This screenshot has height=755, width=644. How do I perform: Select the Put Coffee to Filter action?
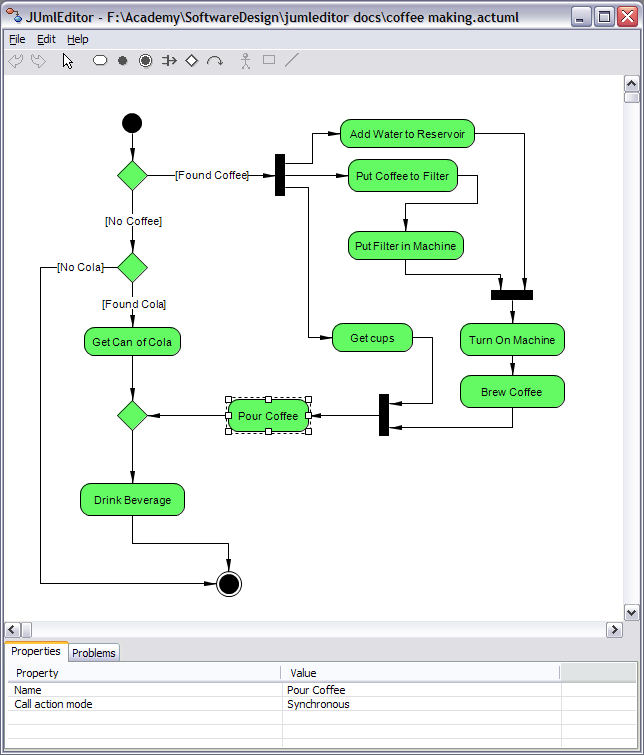[x=403, y=176]
